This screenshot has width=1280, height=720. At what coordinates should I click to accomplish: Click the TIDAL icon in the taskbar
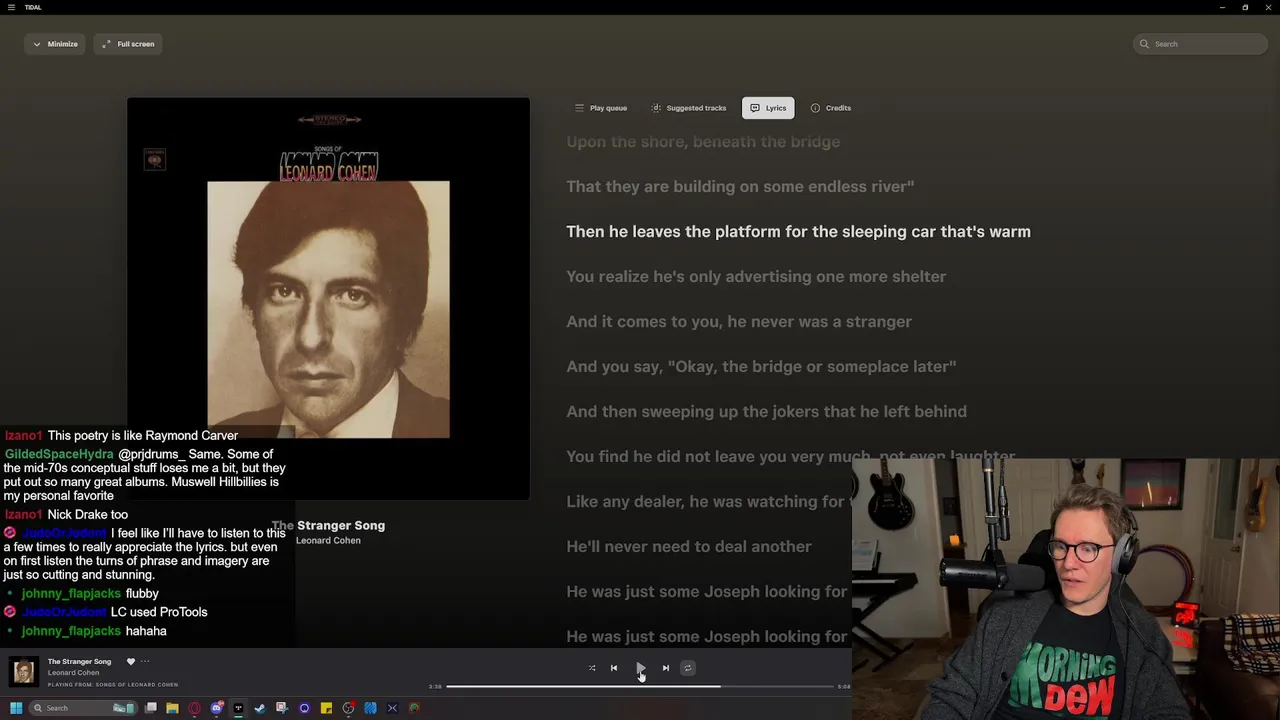coord(238,708)
